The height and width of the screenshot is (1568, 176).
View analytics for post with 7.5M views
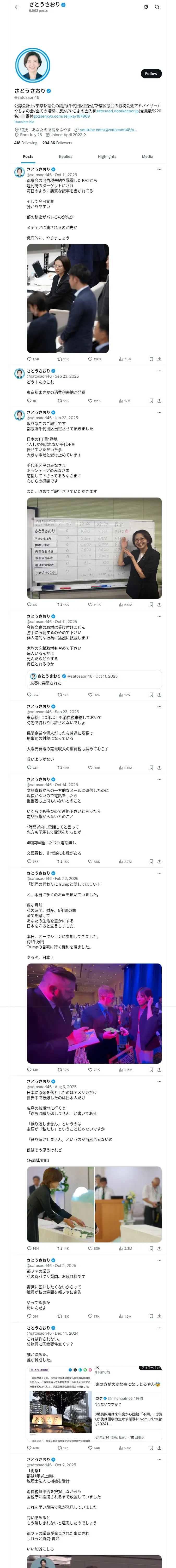click(125, 359)
